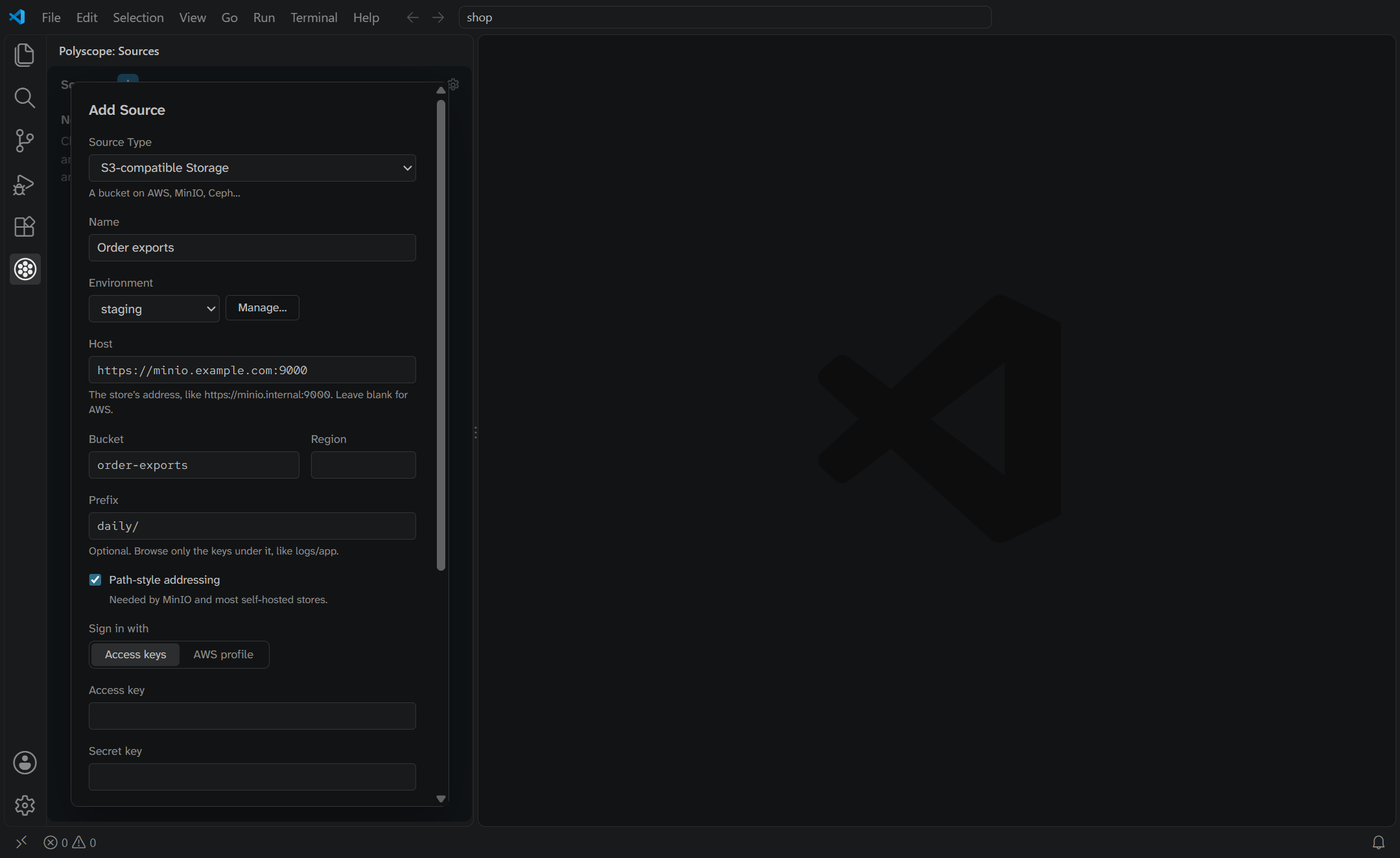Open the Source Type dropdown
The image size is (1400, 858).
(x=252, y=168)
